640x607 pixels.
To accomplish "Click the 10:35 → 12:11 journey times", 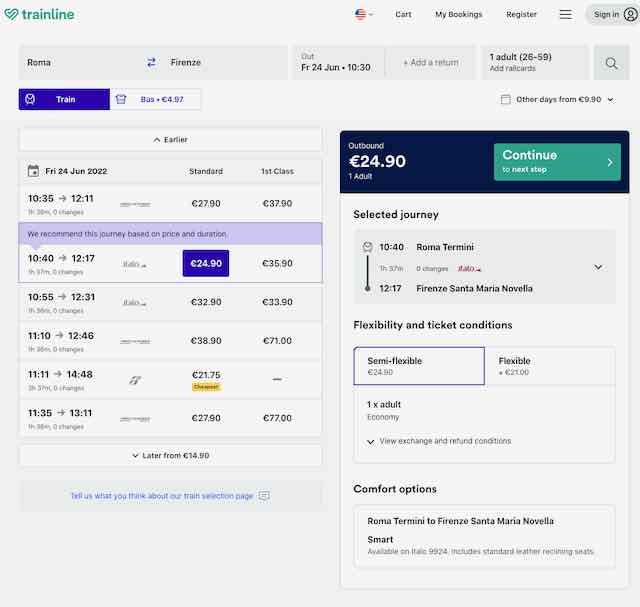I will coord(61,198).
